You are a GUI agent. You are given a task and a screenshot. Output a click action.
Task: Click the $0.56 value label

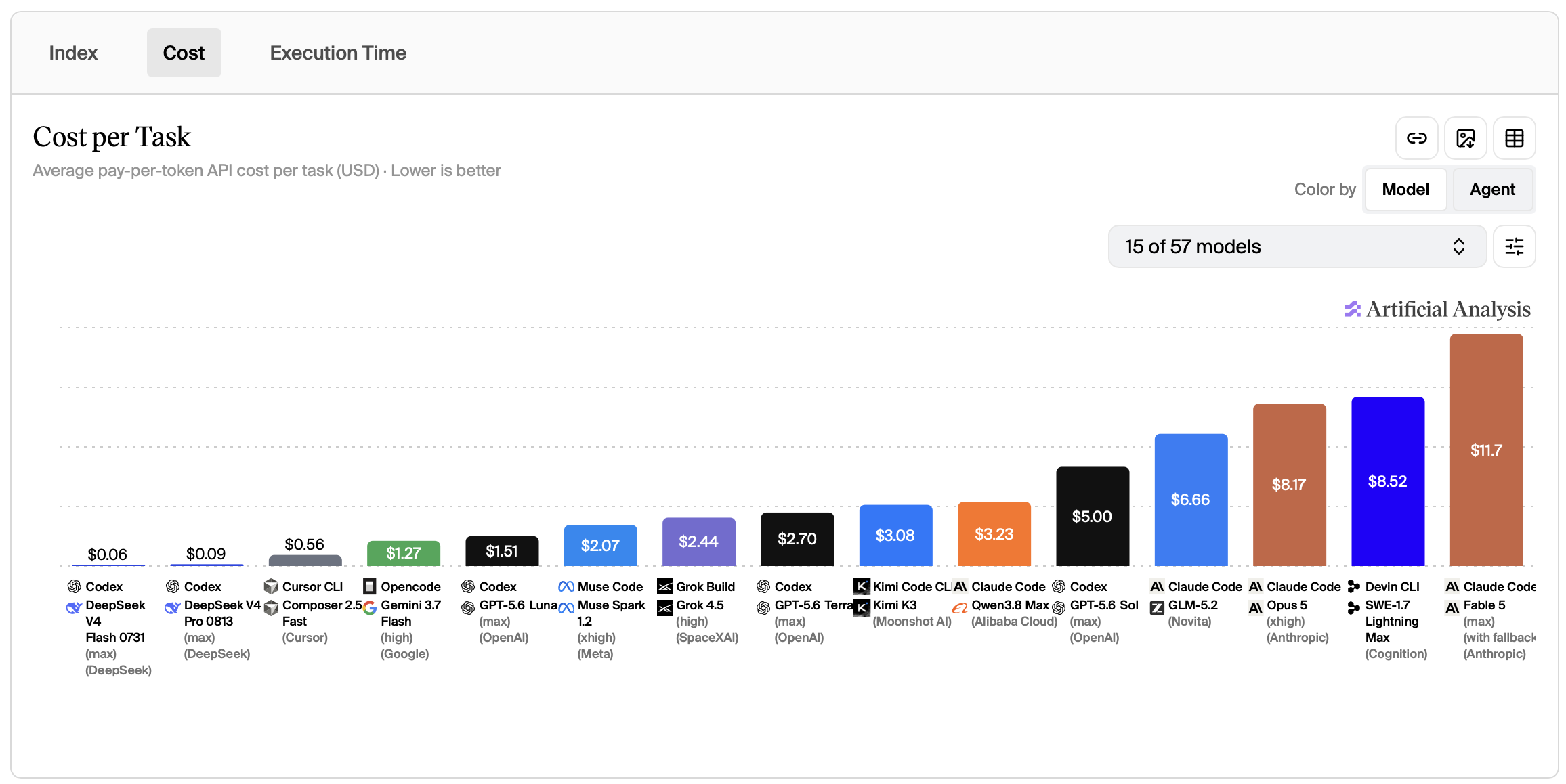[304, 544]
